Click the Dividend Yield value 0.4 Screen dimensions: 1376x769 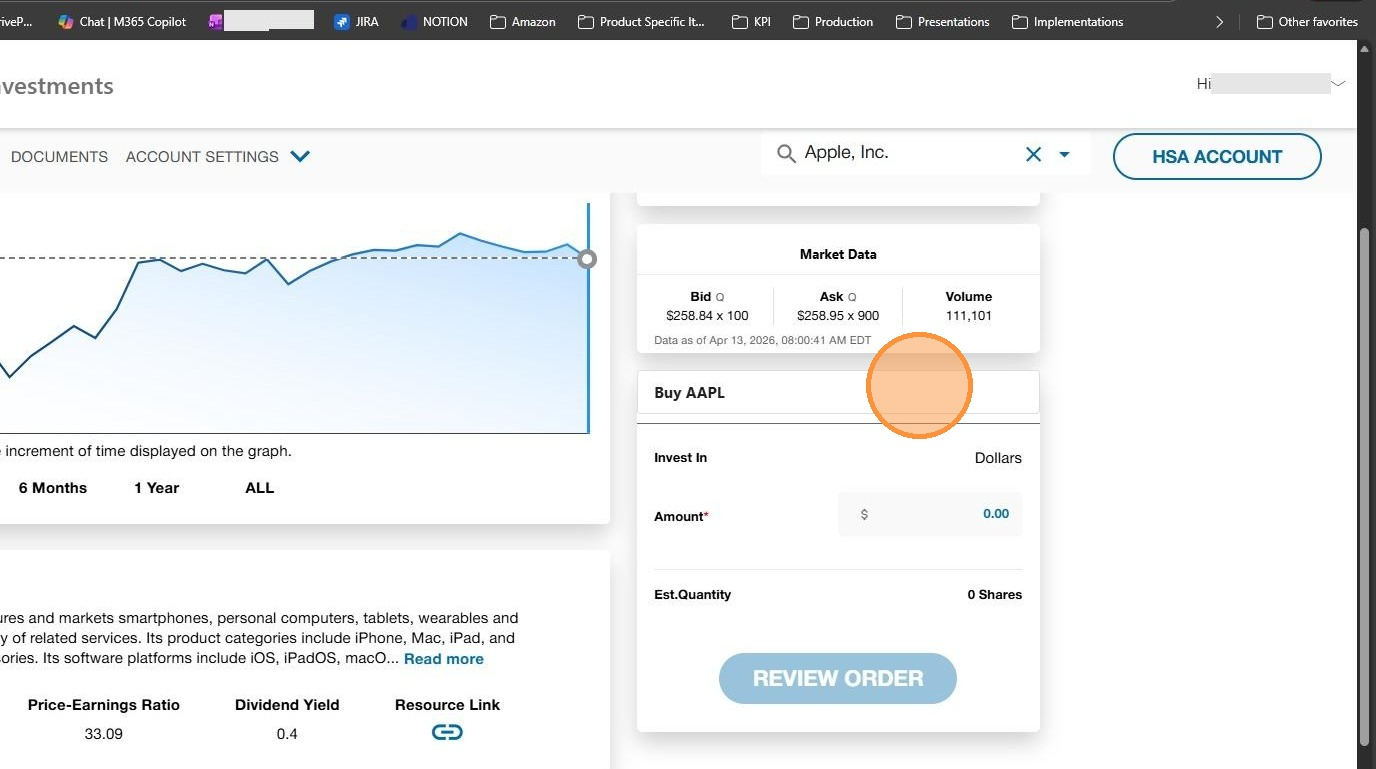tap(287, 734)
